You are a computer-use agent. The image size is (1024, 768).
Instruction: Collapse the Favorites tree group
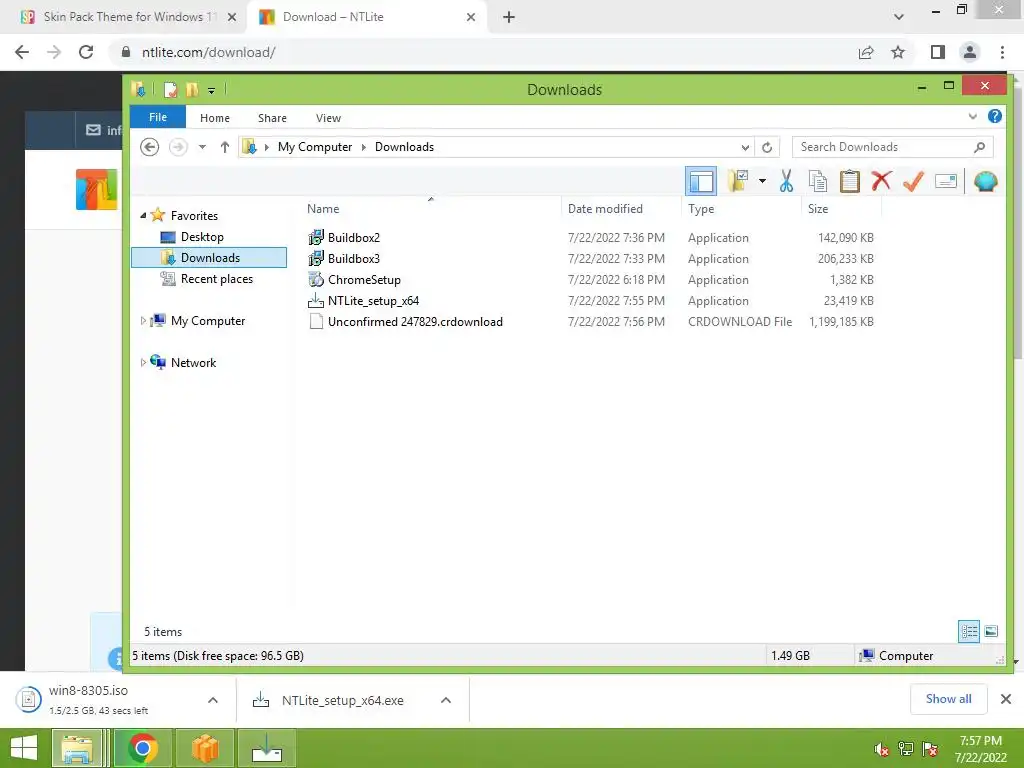[143, 216]
